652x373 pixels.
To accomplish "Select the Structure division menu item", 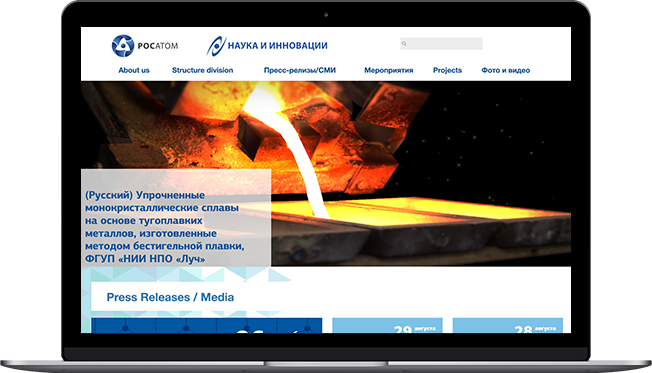I will coord(203,70).
